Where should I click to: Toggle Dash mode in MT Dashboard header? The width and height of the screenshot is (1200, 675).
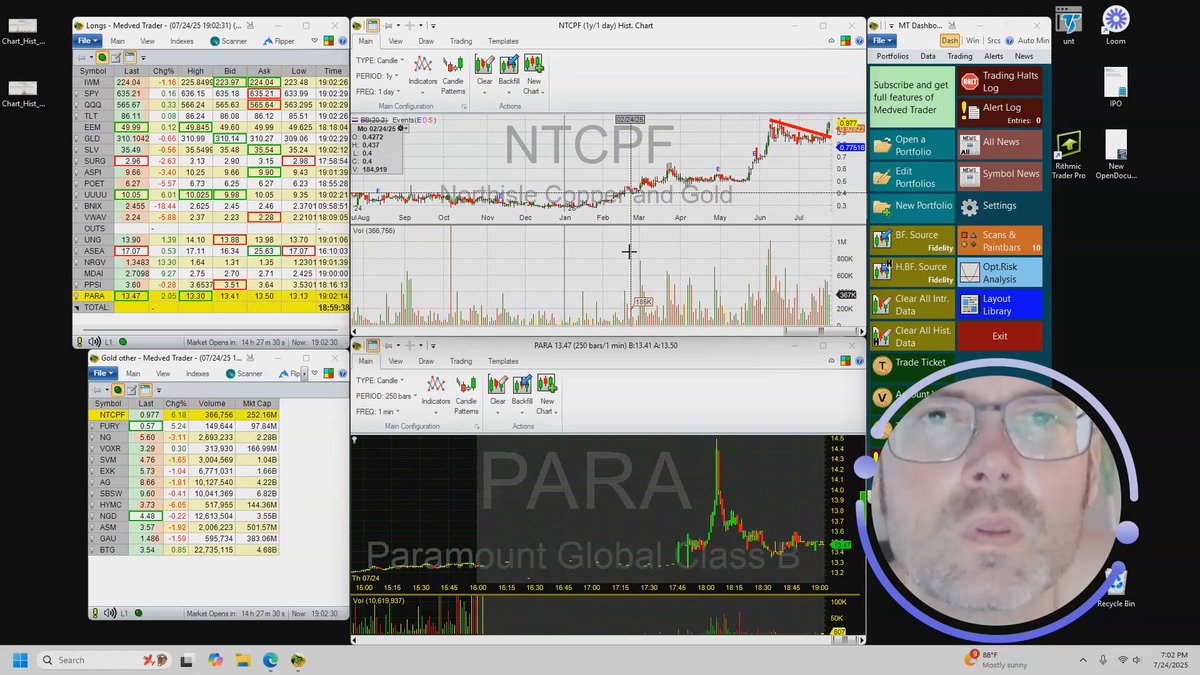(949, 40)
